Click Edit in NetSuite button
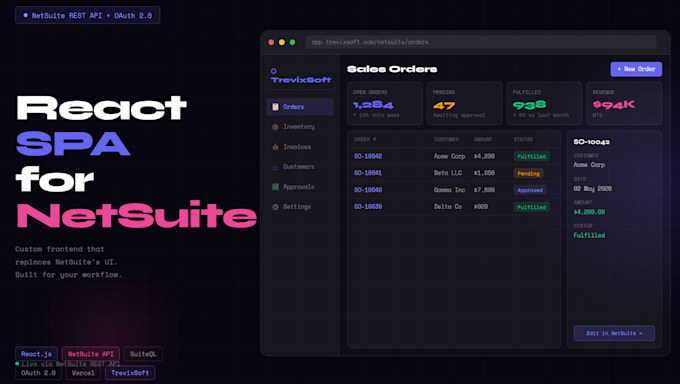680x384 pixels. click(x=614, y=333)
